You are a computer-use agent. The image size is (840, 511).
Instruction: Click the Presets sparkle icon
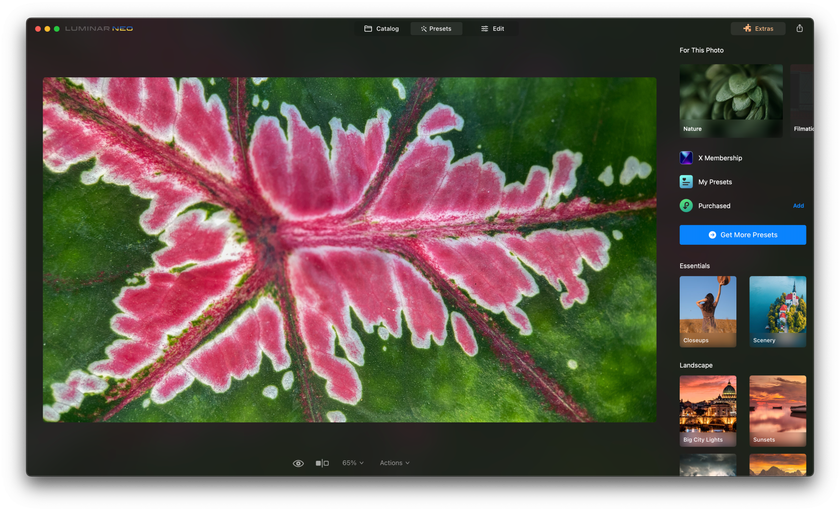(423, 29)
